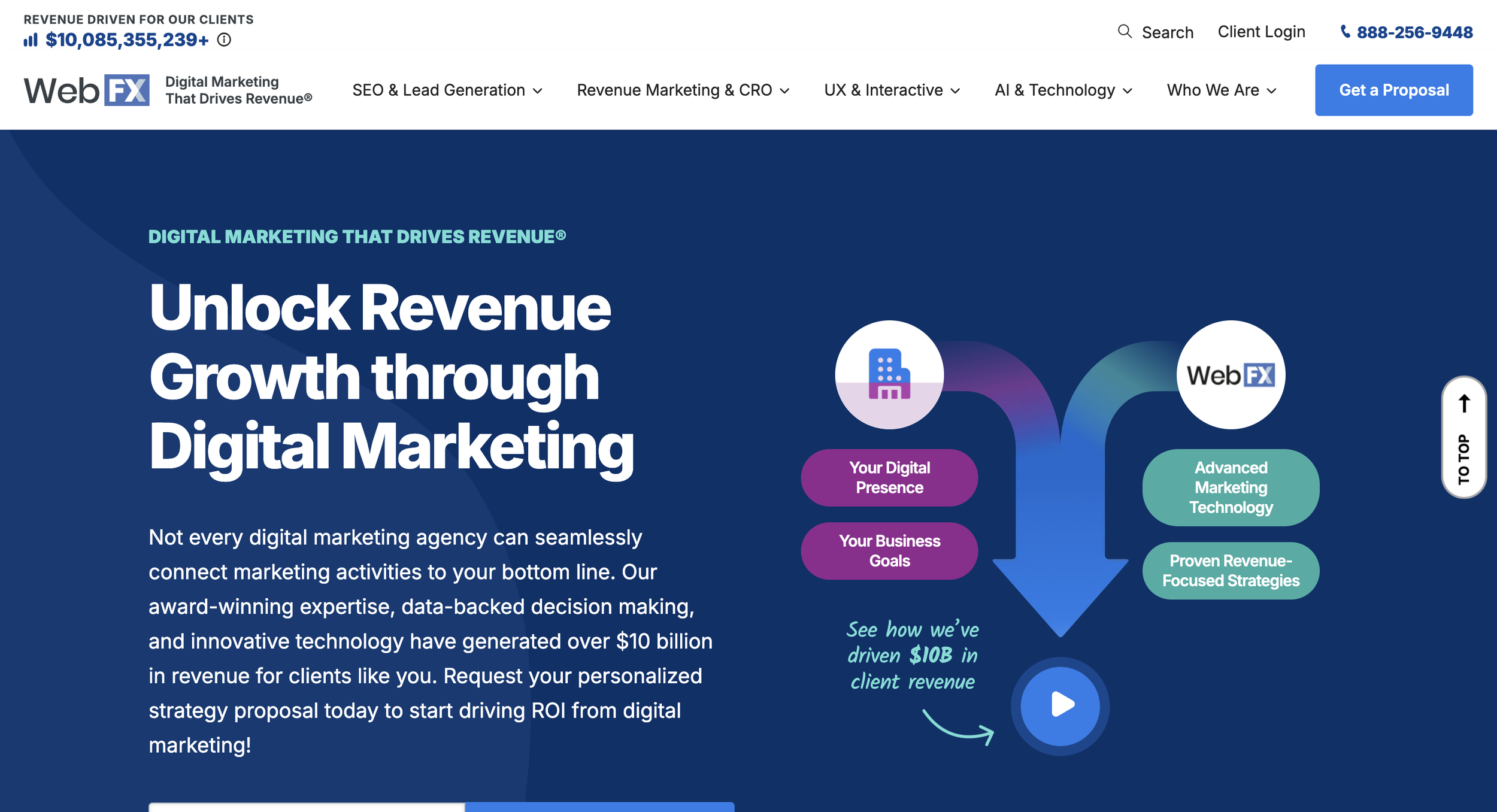Click the Your Digital Presence pill

pyautogui.click(x=889, y=477)
